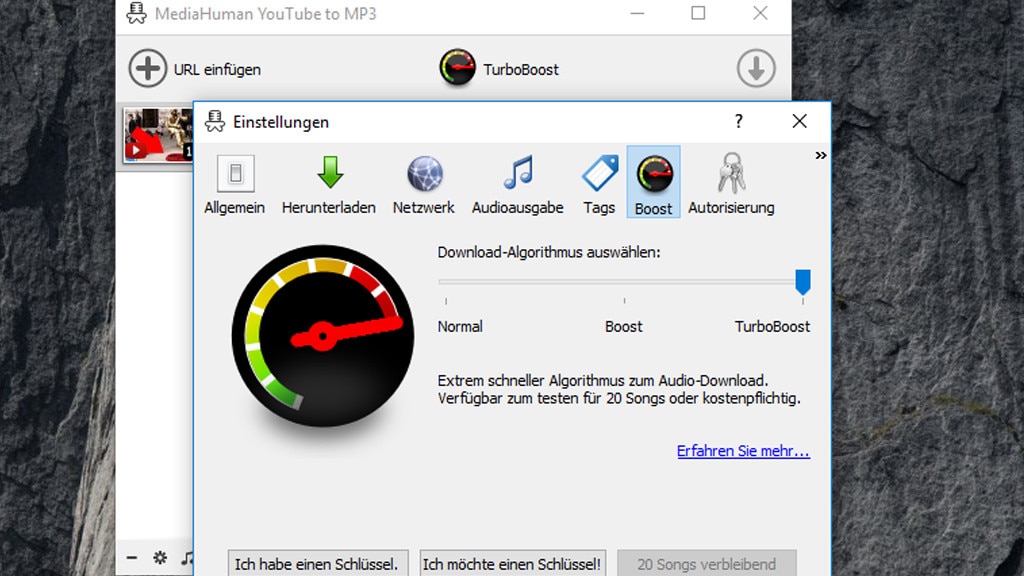
Task: Open the Autorisierung settings tab
Action: (731, 184)
